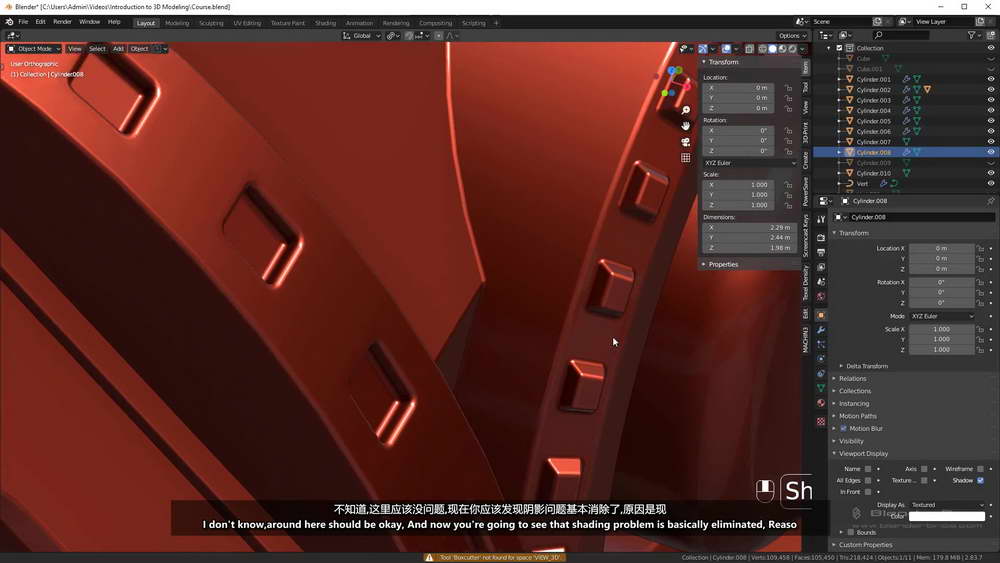Screen dimensions: 1000x563
Task: Collapse the Viewport Display panel
Action: pyautogui.click(x=863, y=453)
